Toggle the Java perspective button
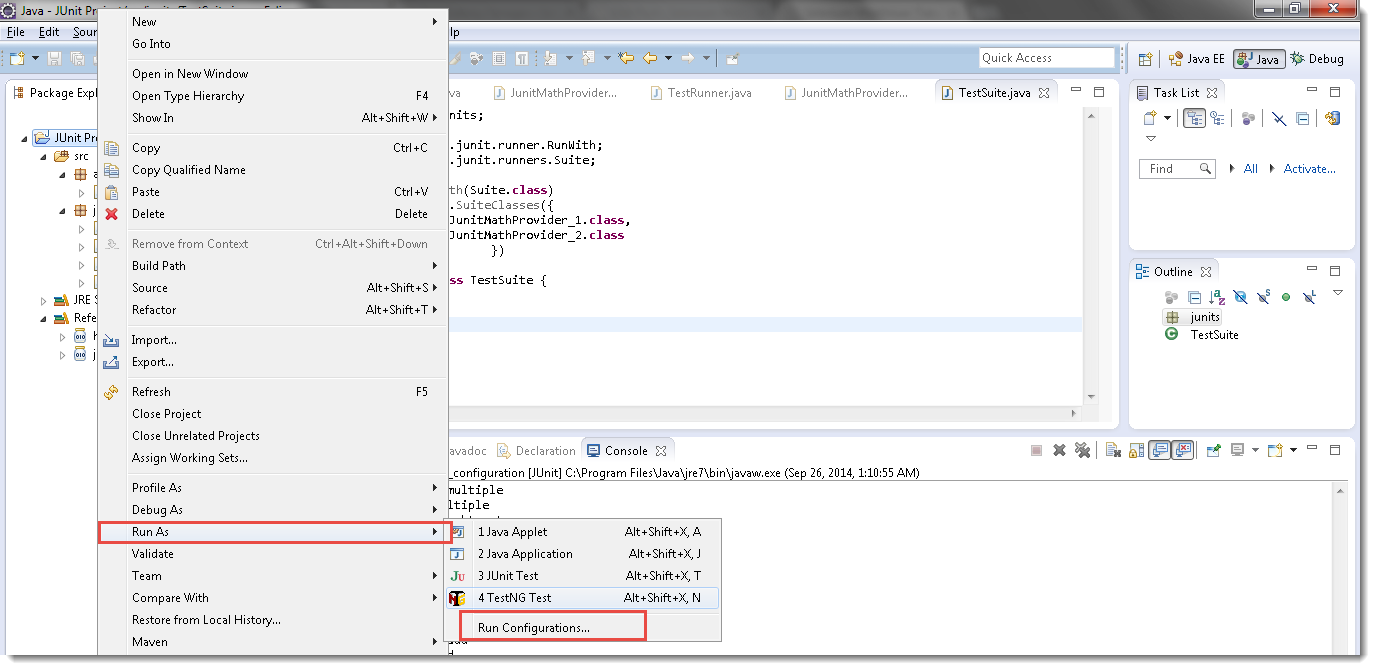Viewport: 1375px width, 670px height. click(x=1259, y=59)
